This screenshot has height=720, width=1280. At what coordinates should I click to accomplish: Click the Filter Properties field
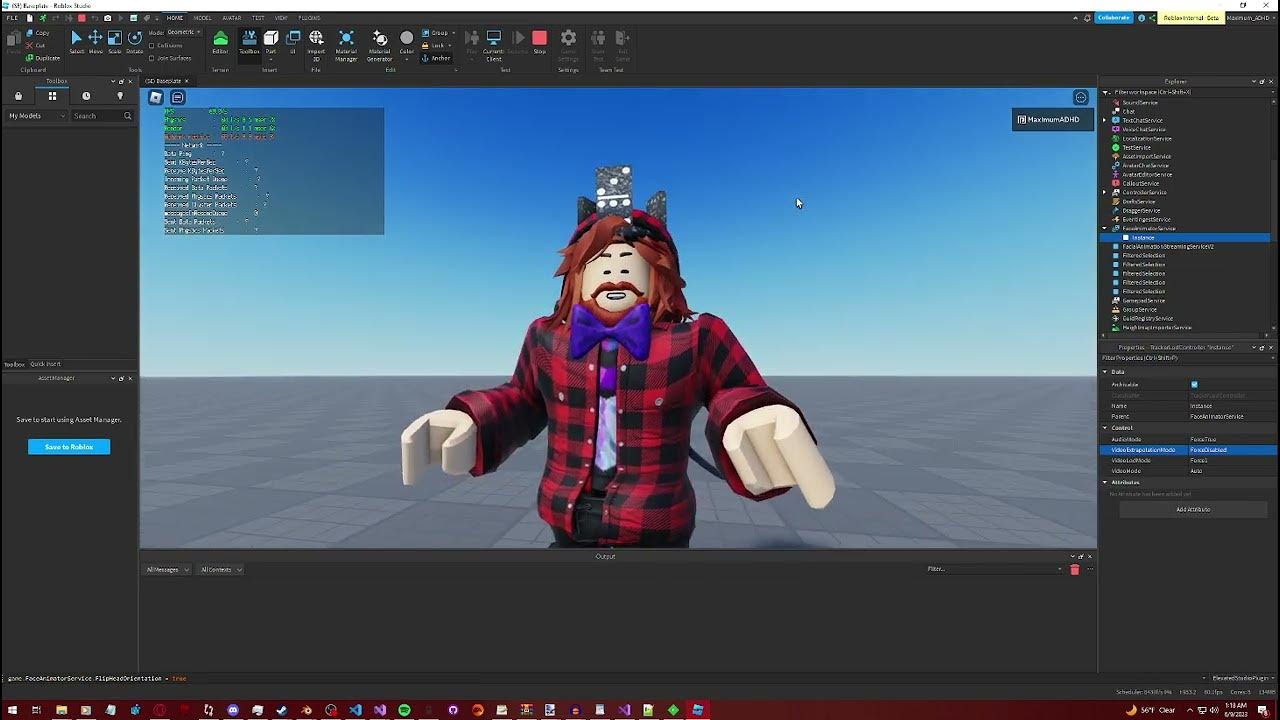[1188, 357]
